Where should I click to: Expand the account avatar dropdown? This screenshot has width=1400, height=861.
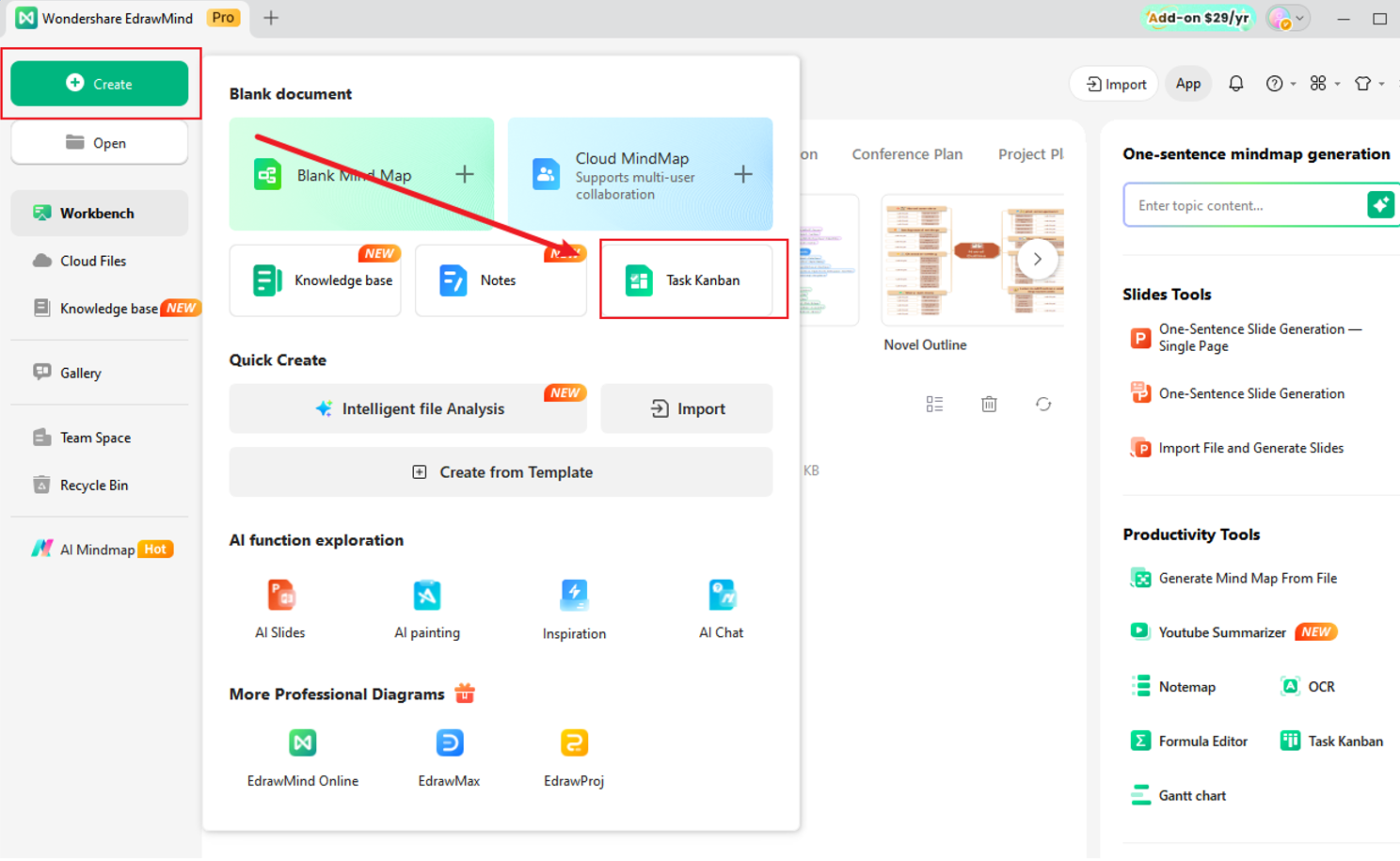click(1287, 18)
